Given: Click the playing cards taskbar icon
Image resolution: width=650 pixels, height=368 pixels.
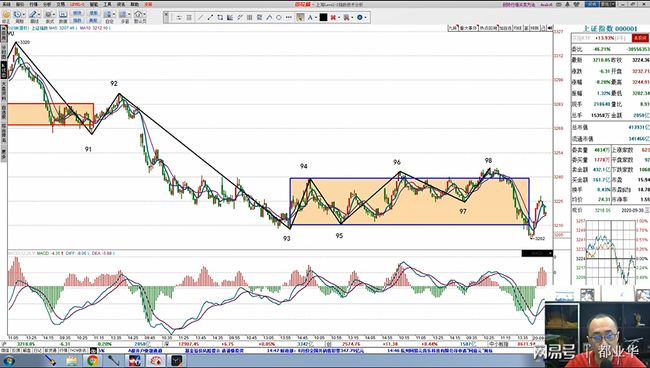Looking at the screenshot, I should pyautogui.click(x=156, y=361).
